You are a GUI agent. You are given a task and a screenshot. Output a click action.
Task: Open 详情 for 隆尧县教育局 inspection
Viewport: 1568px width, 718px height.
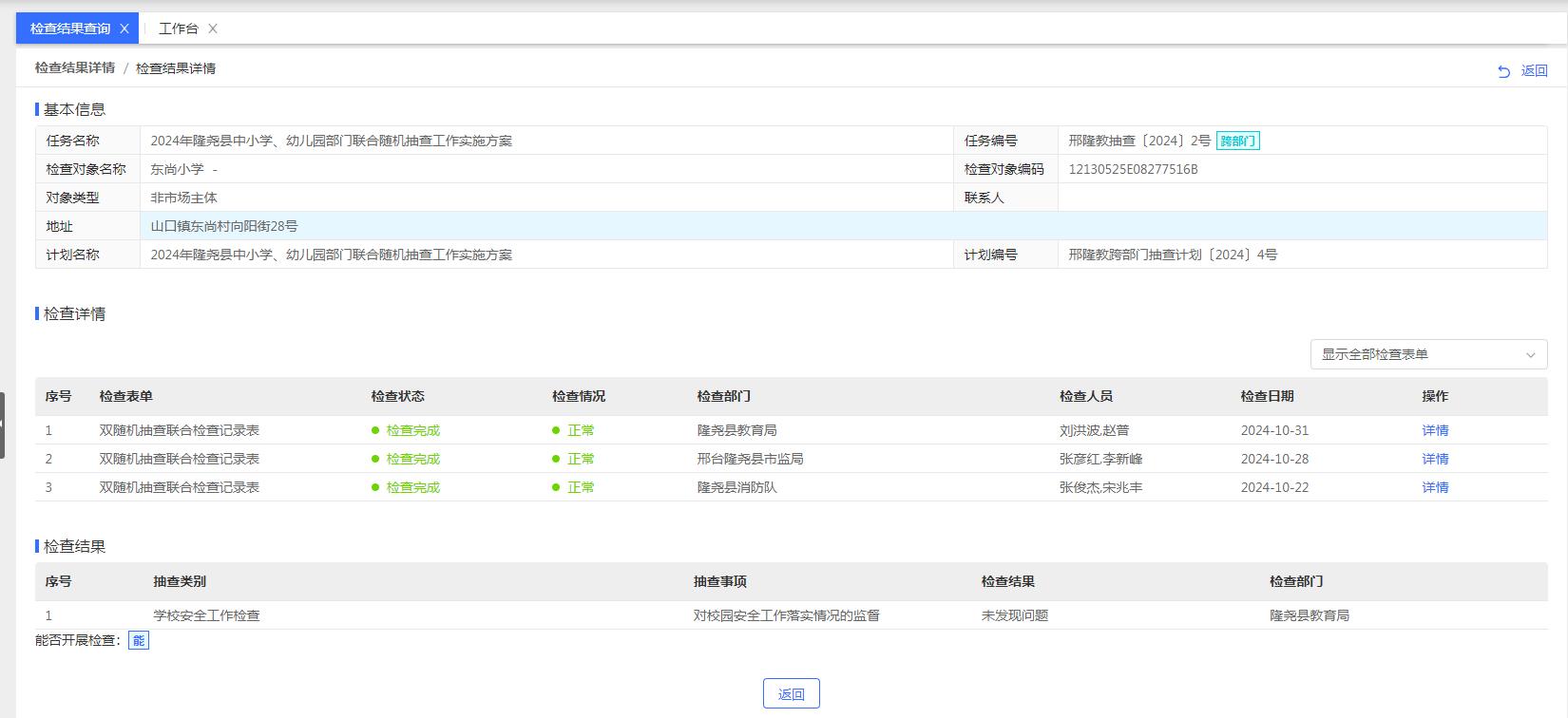[1435, 430]
